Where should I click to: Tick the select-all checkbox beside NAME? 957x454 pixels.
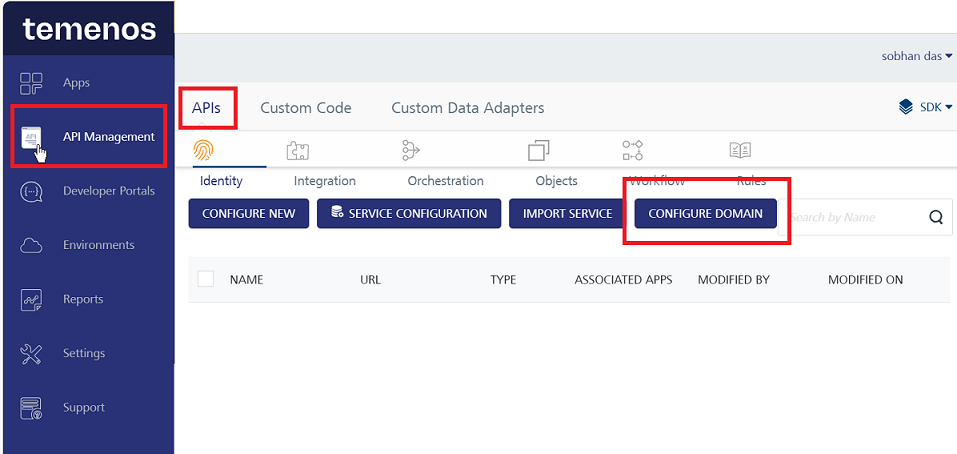tap(206, 279)
